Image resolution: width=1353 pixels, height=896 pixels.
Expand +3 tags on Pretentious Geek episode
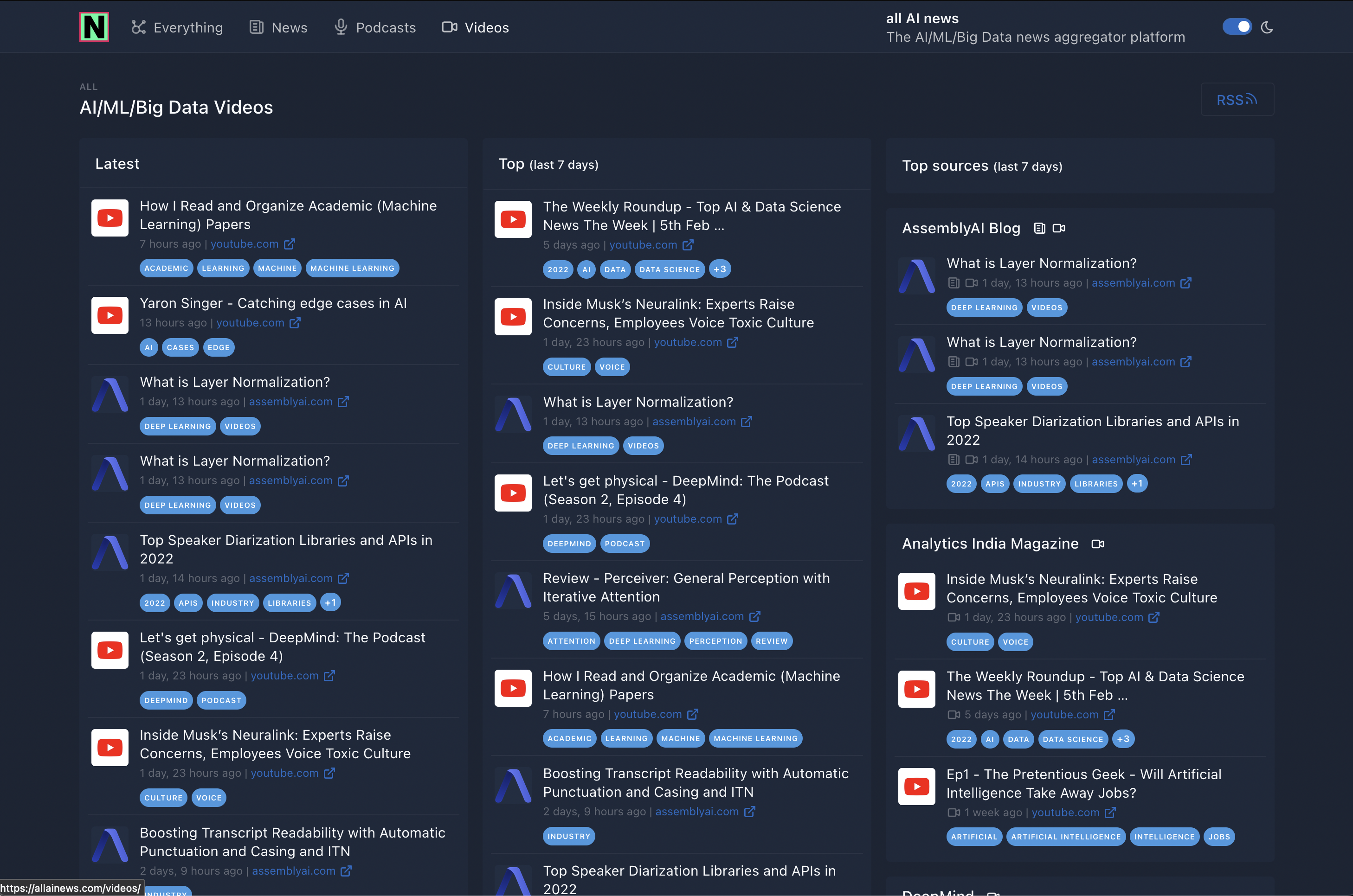coord(1123,739)
